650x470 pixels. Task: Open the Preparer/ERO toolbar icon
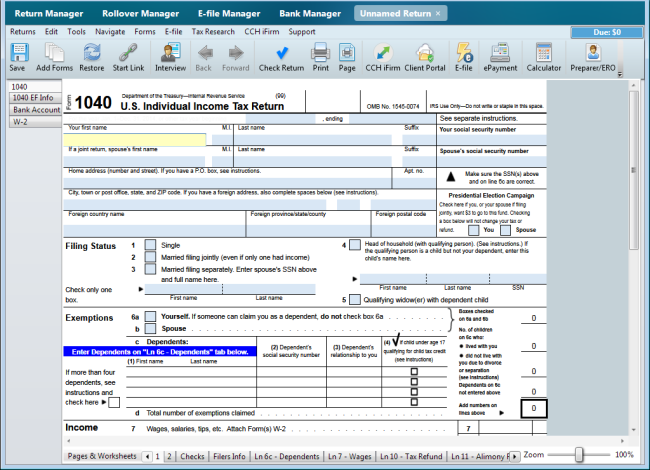click(593, 57)
